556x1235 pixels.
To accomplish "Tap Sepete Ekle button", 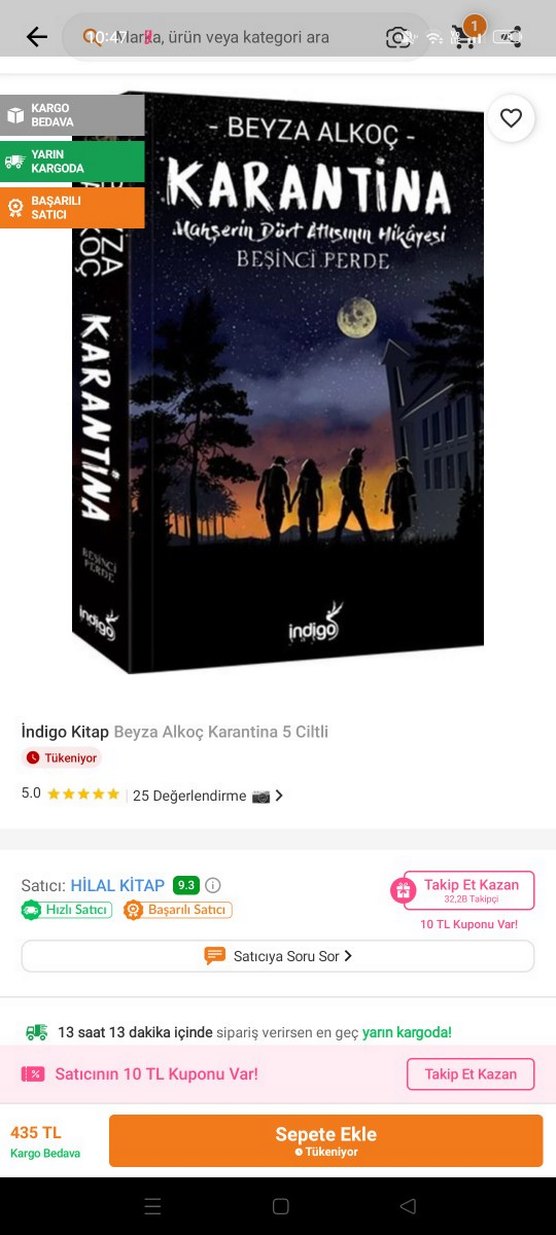I will [x=326, y=1141].
